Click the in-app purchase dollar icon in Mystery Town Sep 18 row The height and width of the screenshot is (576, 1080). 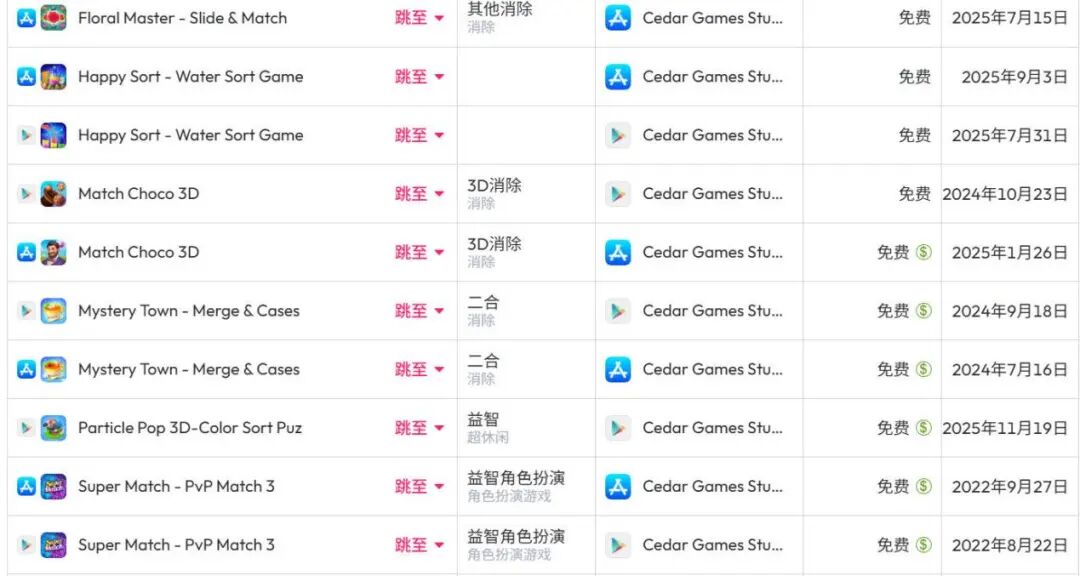pos(924,311)
